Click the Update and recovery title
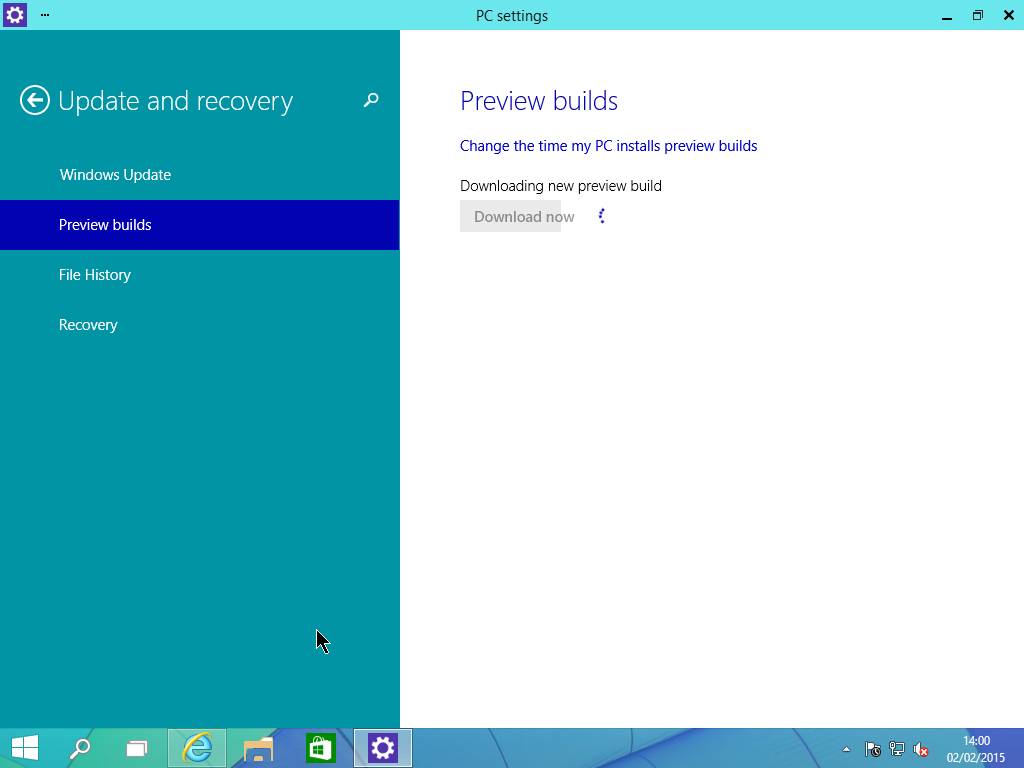Screen dimensions: 1024x768 coord(176,101)
